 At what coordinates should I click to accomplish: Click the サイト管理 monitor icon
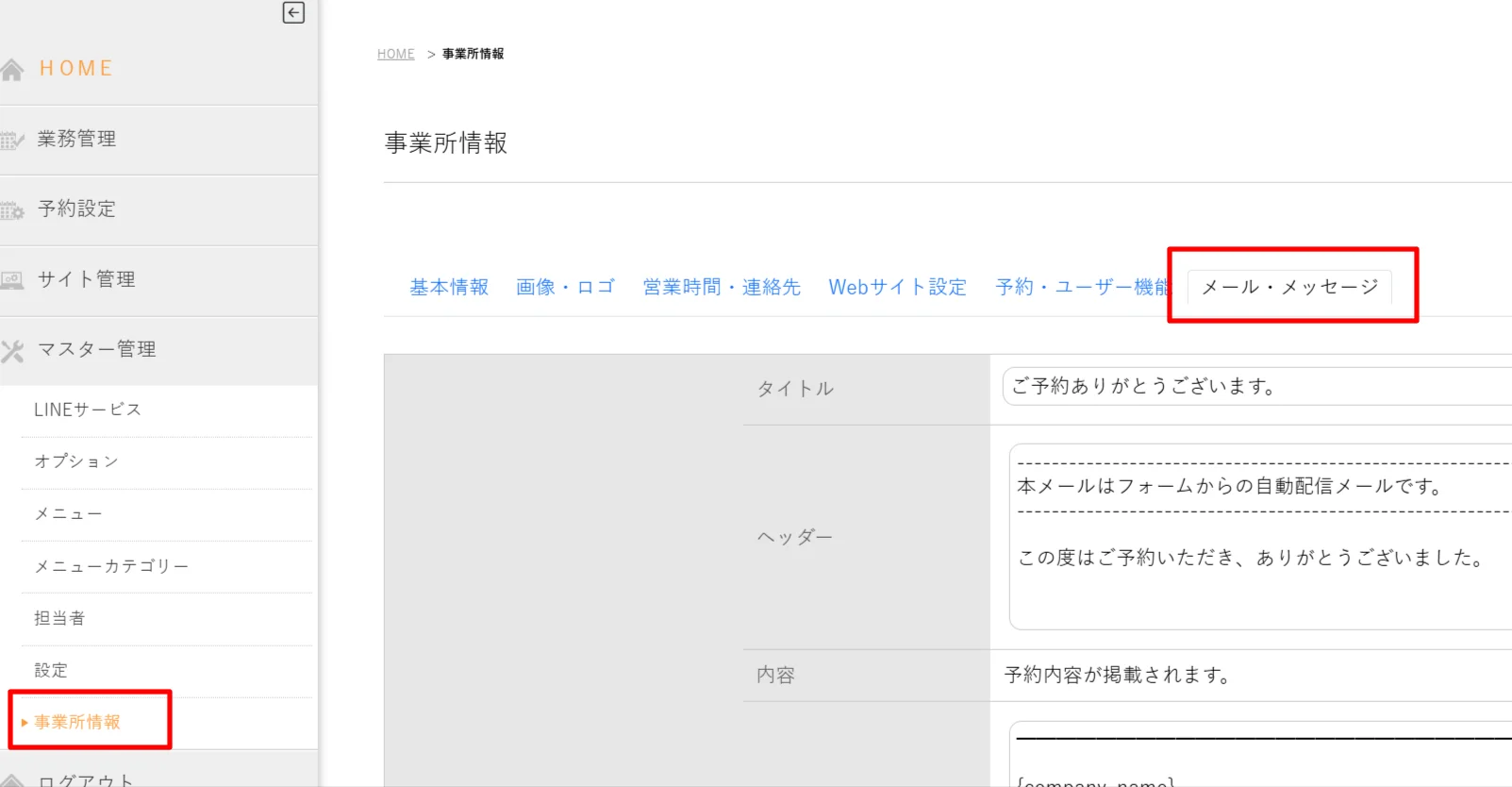tap(12, 280)
